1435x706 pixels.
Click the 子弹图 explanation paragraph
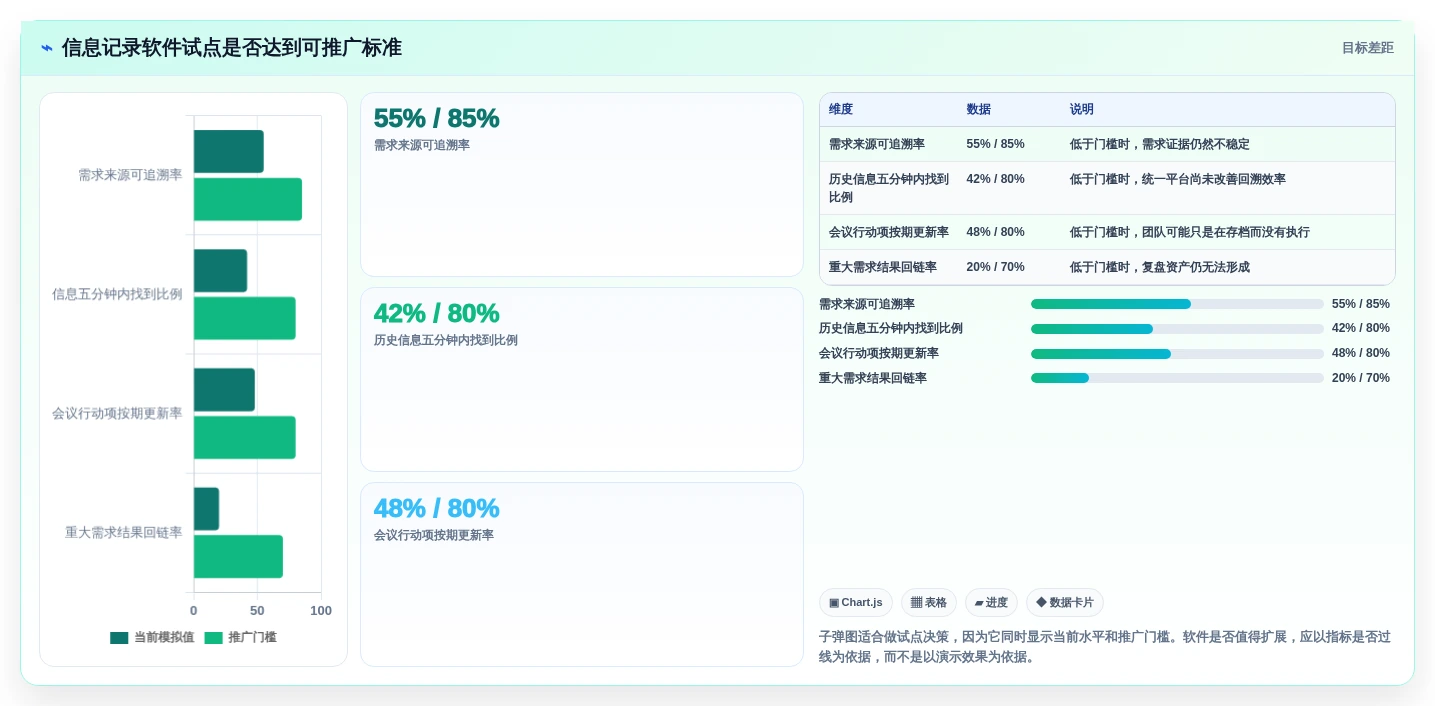tap(1105, 647)
